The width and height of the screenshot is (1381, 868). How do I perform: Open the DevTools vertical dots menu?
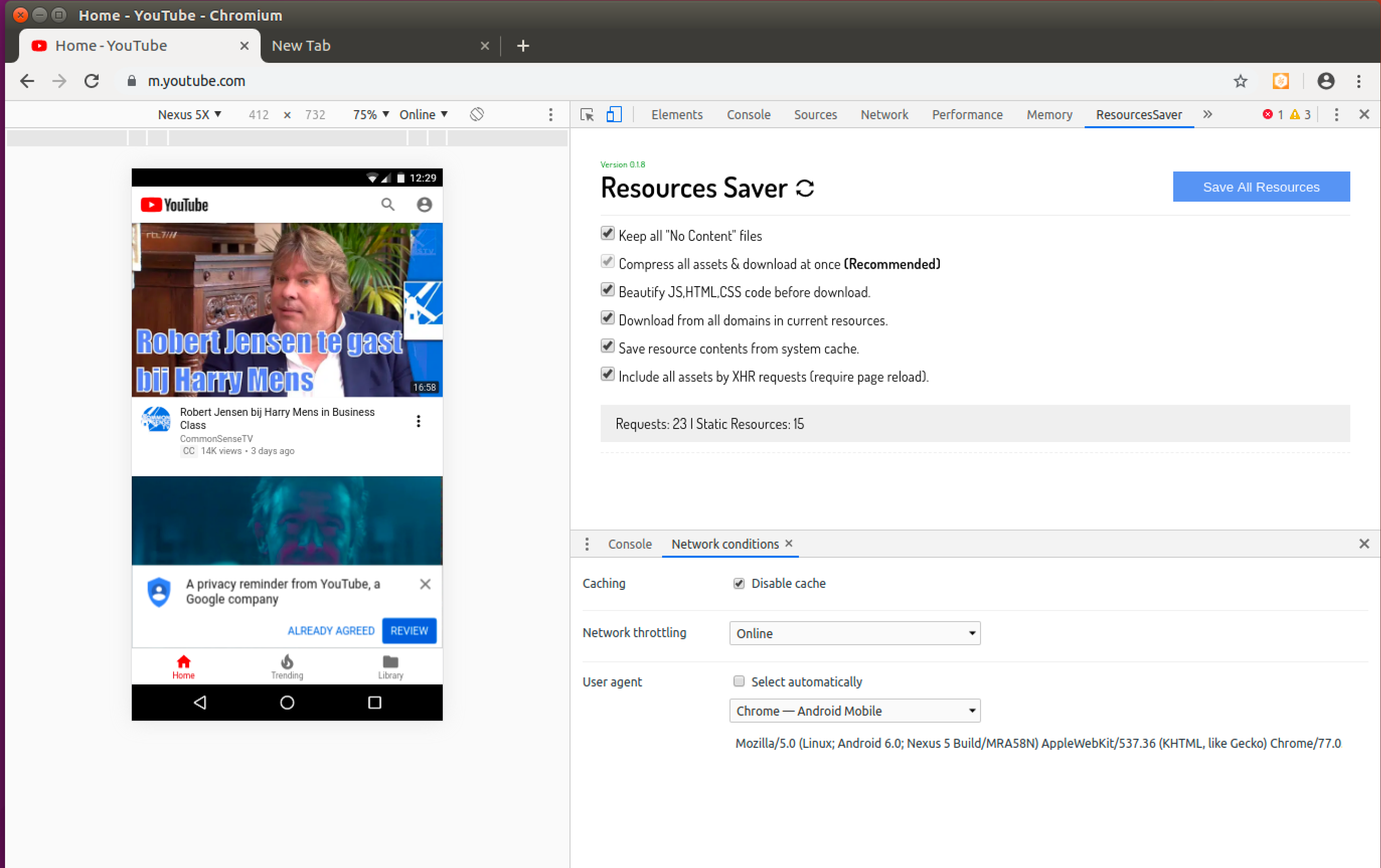tap(1336, 114)
